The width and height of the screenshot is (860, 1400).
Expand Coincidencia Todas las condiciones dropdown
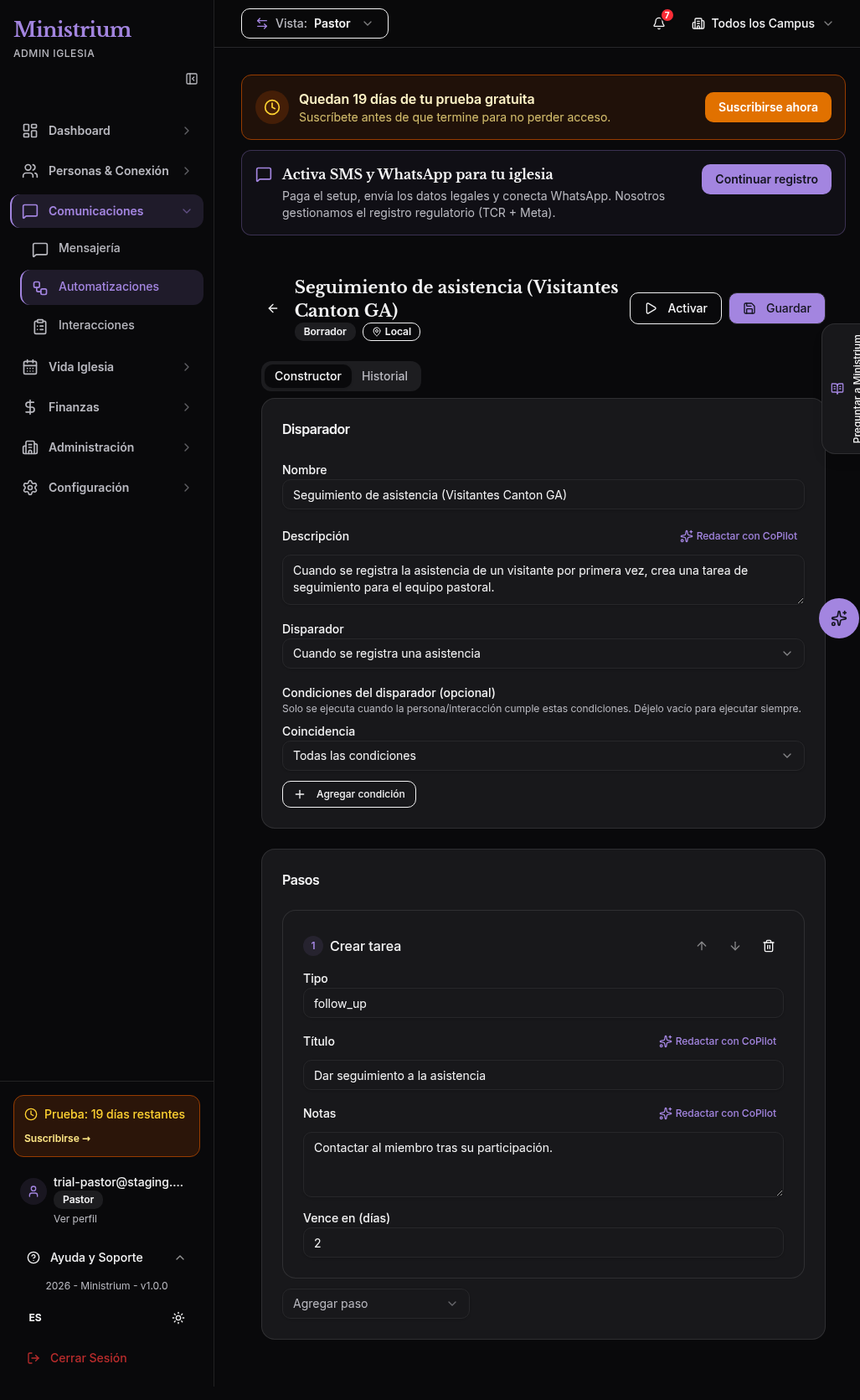pos(543,756)
